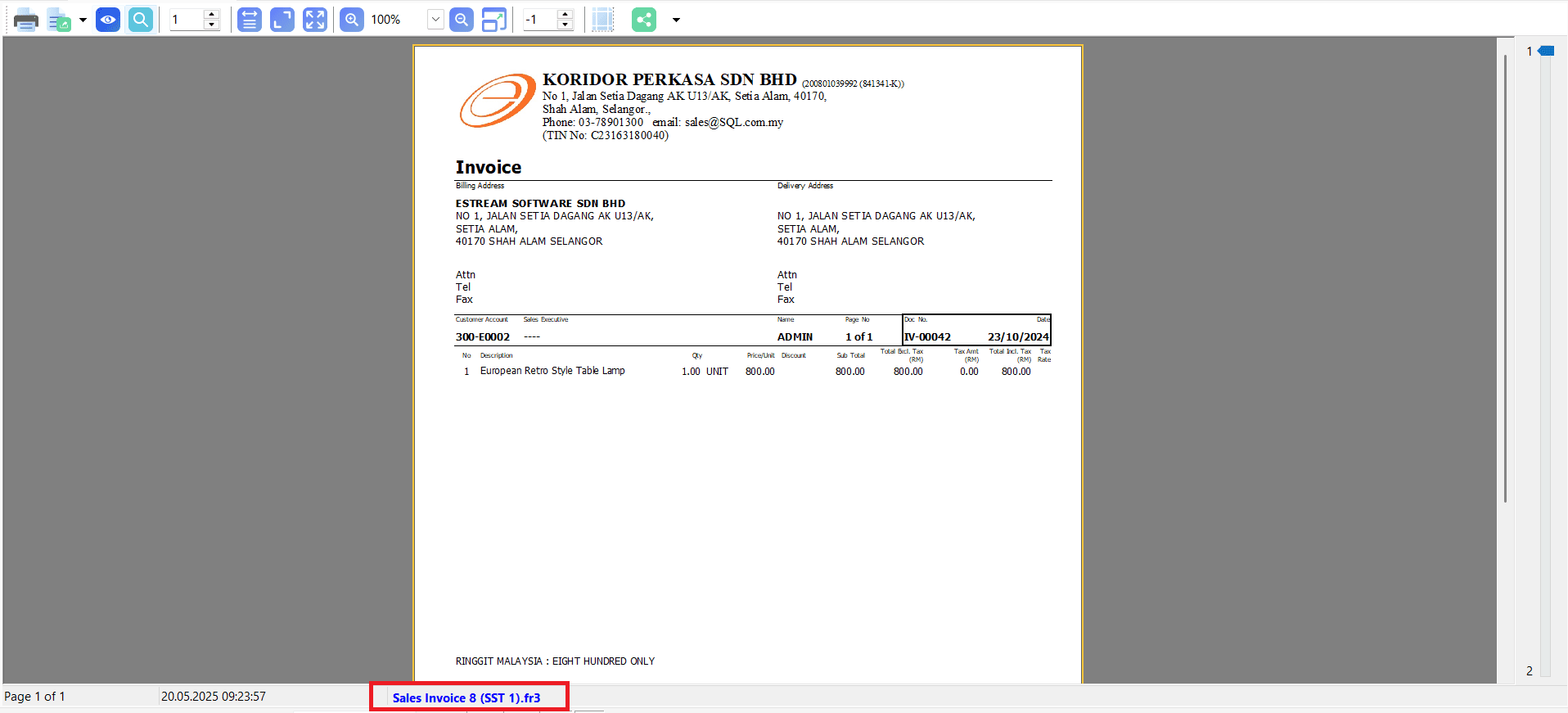Click the page number input field
This screenshot has width=1568, height=713.
186,20
